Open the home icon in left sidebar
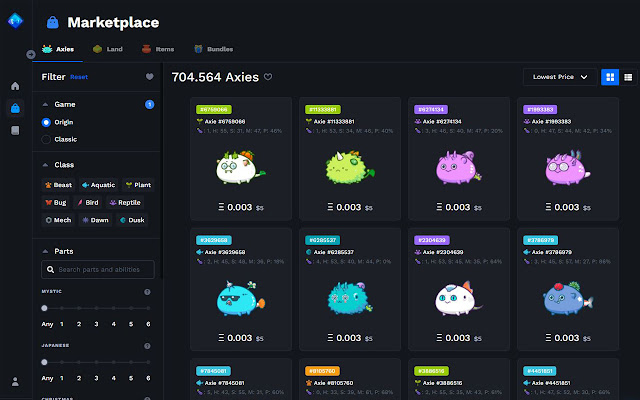The width and height of the screenshot is (640, 400). 15,86
